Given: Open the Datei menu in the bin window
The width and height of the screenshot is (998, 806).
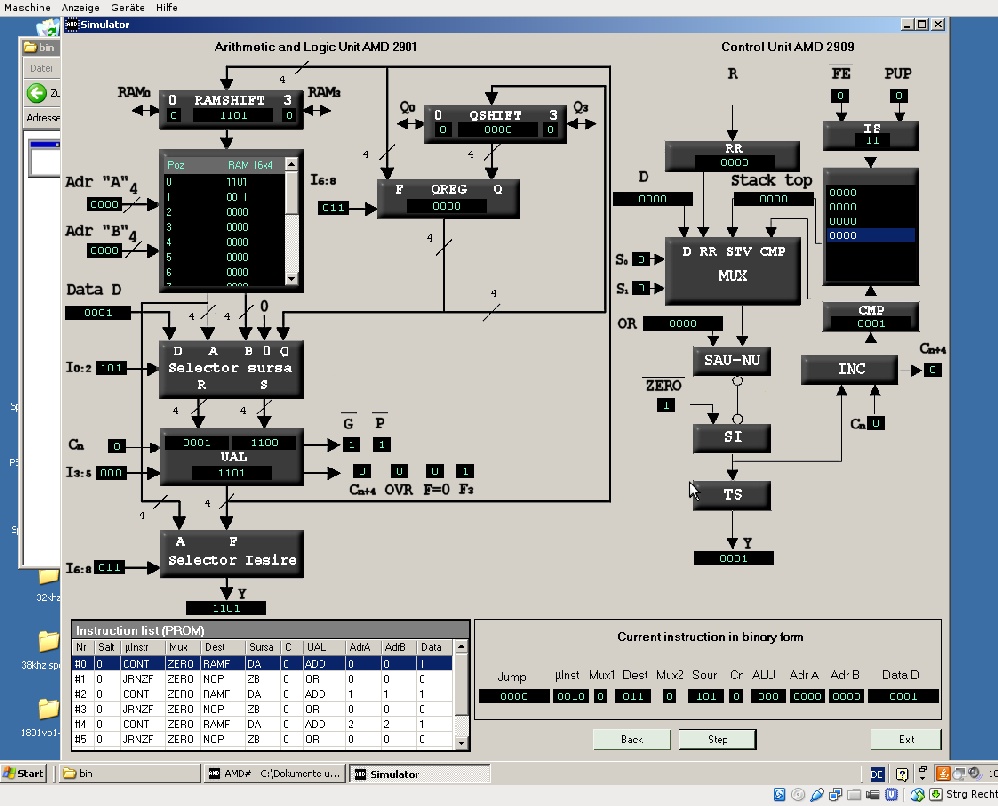Looking at the screenshot, I should pos(41,68).
